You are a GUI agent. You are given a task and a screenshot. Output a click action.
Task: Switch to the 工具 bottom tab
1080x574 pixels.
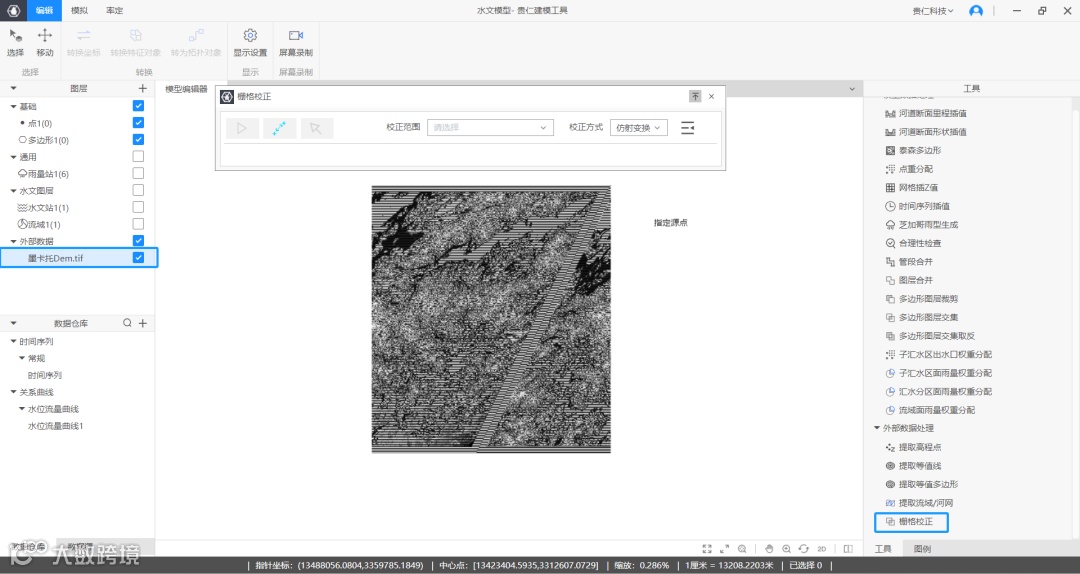coord(883,549)
